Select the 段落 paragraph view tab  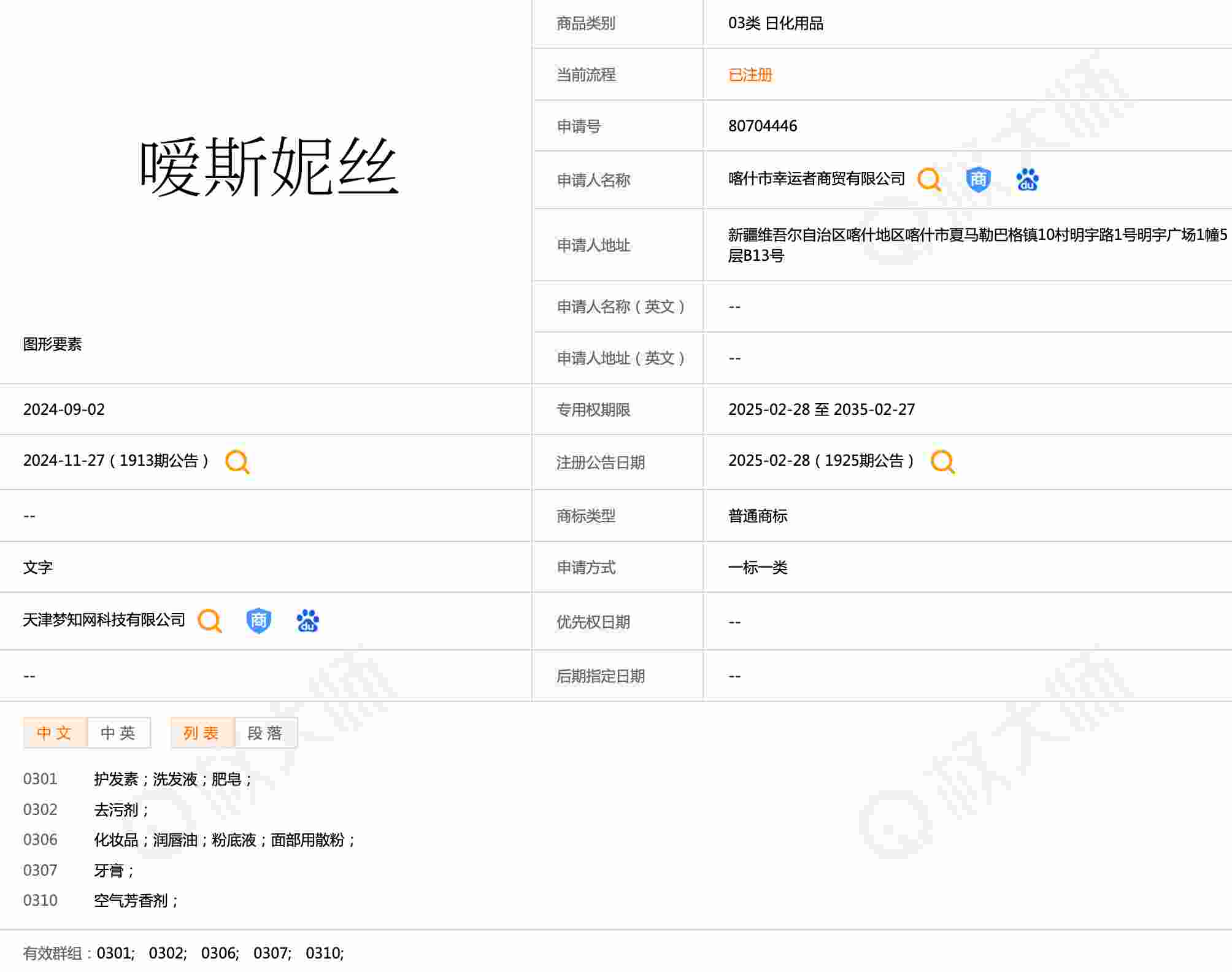(265, 733)
